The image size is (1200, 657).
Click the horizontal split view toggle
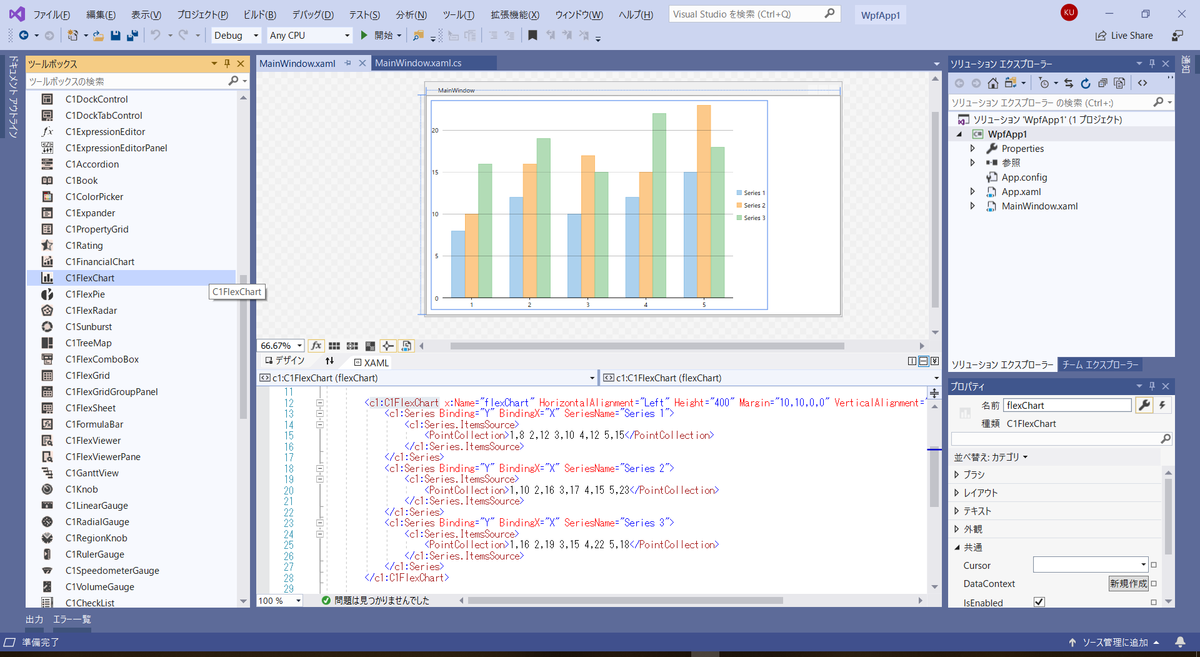pos(923,361)
